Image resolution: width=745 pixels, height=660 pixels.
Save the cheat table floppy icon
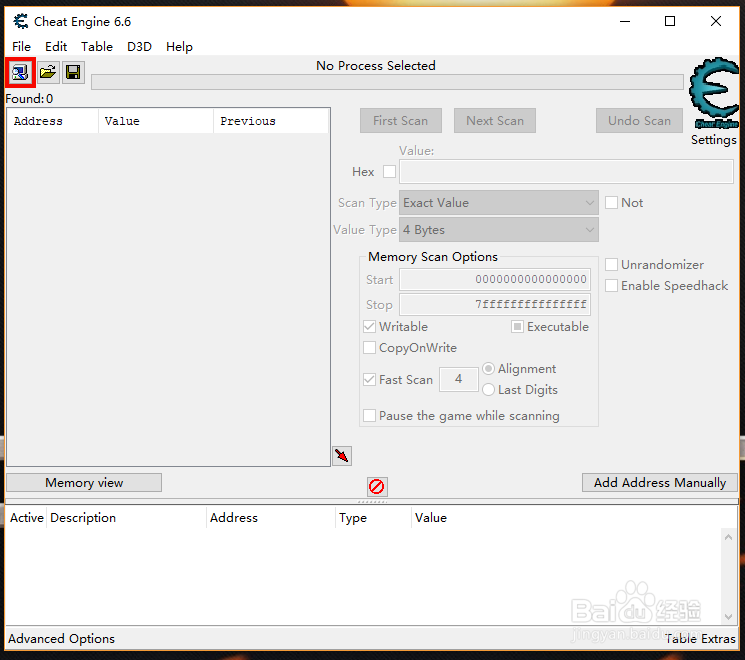[x=73, y=73]
